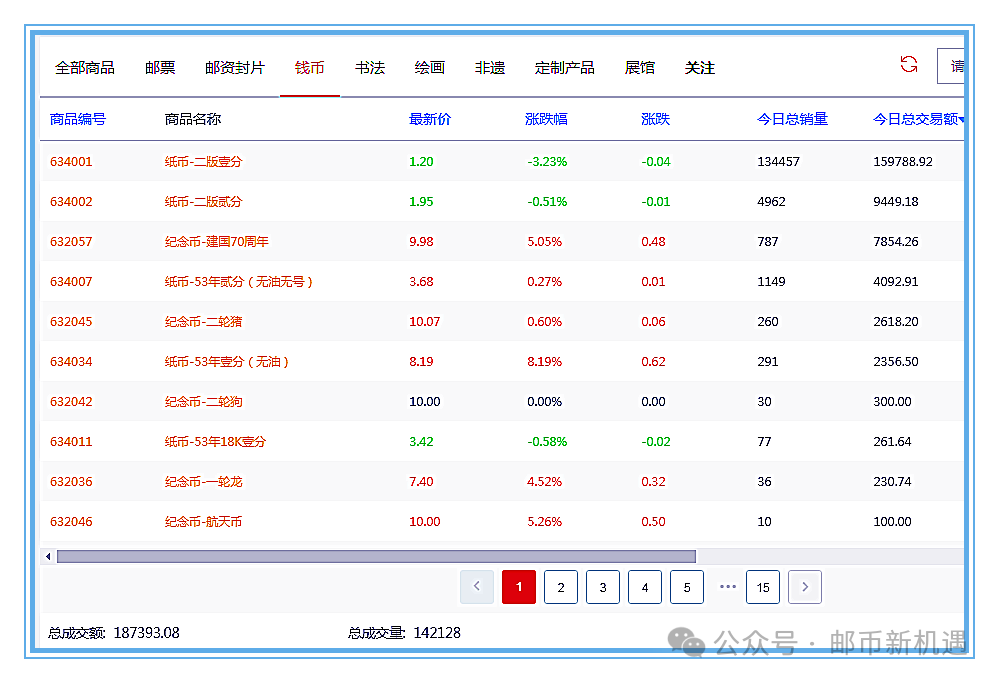Click the -3.23% change value
Image resolution: width=999 pixels, height=683 pixels.
[547, 162]
